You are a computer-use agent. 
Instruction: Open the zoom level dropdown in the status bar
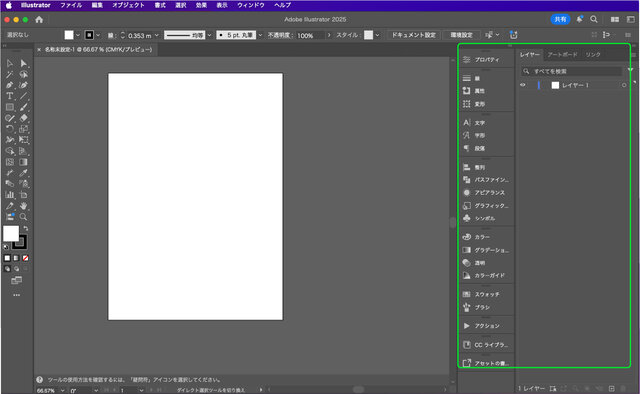coord(62,391)
